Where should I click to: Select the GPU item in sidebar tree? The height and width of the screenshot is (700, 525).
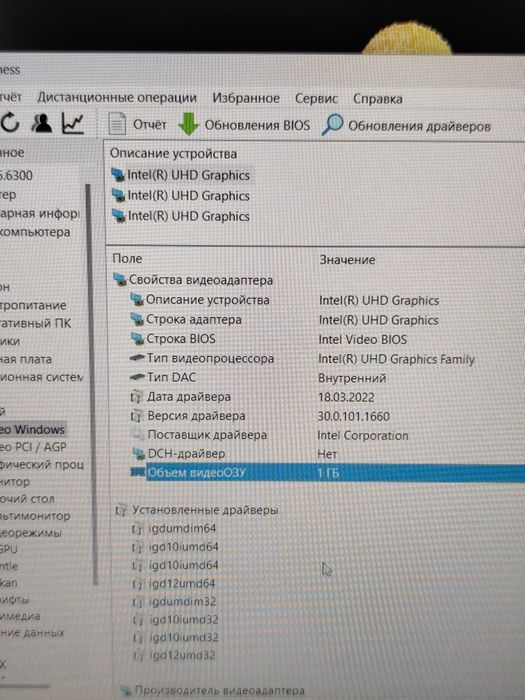click(x=9, y=549)
